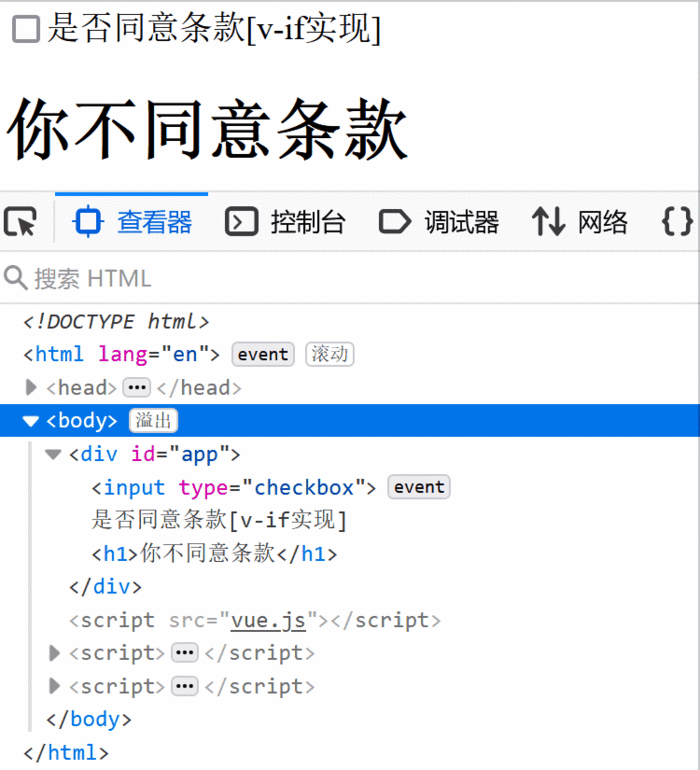
Task: Collapse the div id="app" node
Action: tap(53, 454)
